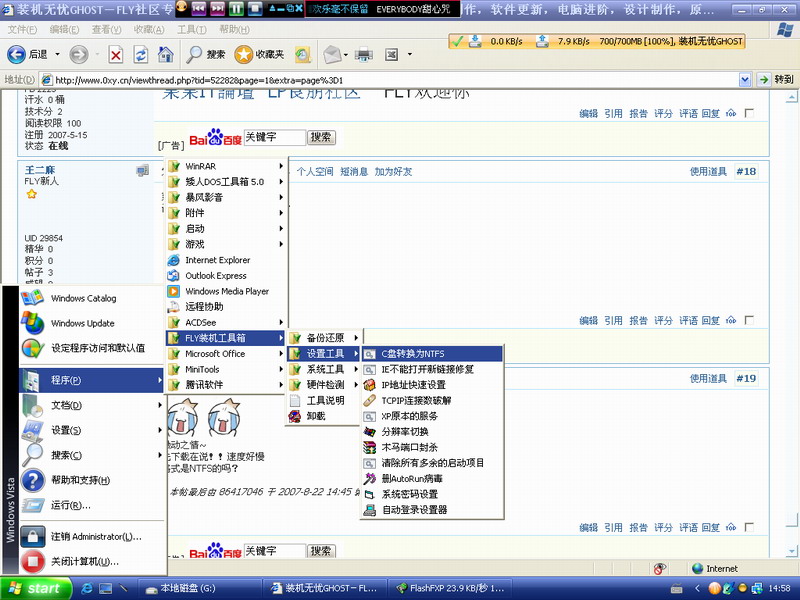
Task: Expand the WinRAR submenu
Action: click(x=226, y=166)
